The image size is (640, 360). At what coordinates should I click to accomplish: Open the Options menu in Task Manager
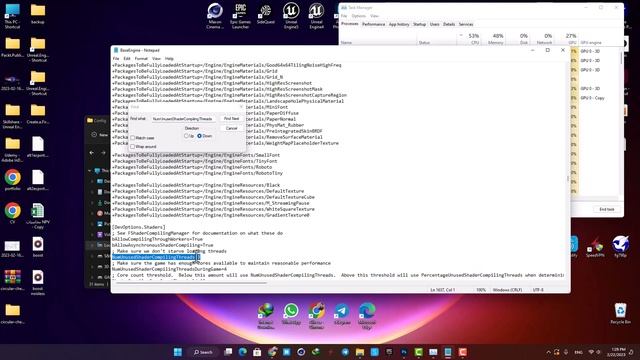(359, 16)
